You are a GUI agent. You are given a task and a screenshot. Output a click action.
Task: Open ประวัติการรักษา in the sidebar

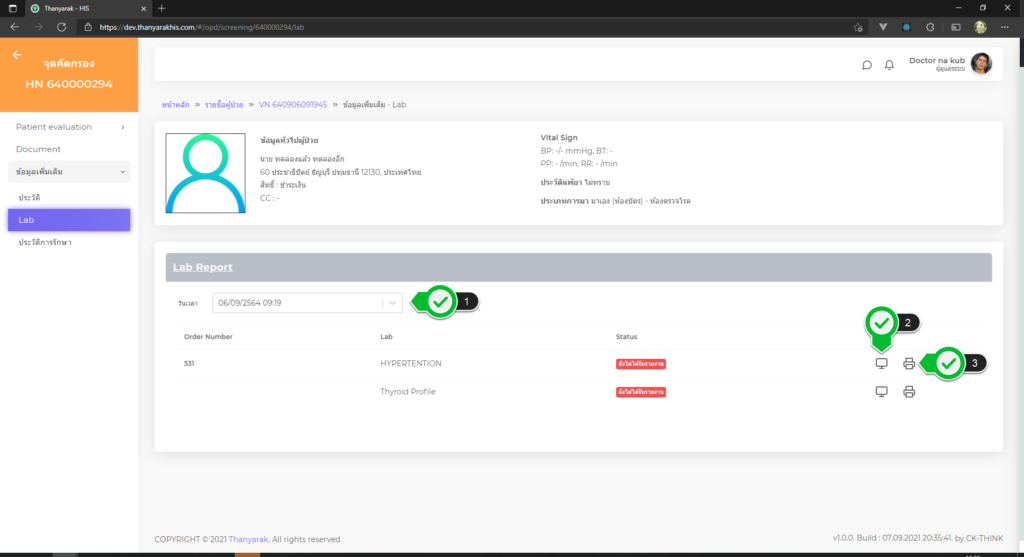click(x=45, y=242)
